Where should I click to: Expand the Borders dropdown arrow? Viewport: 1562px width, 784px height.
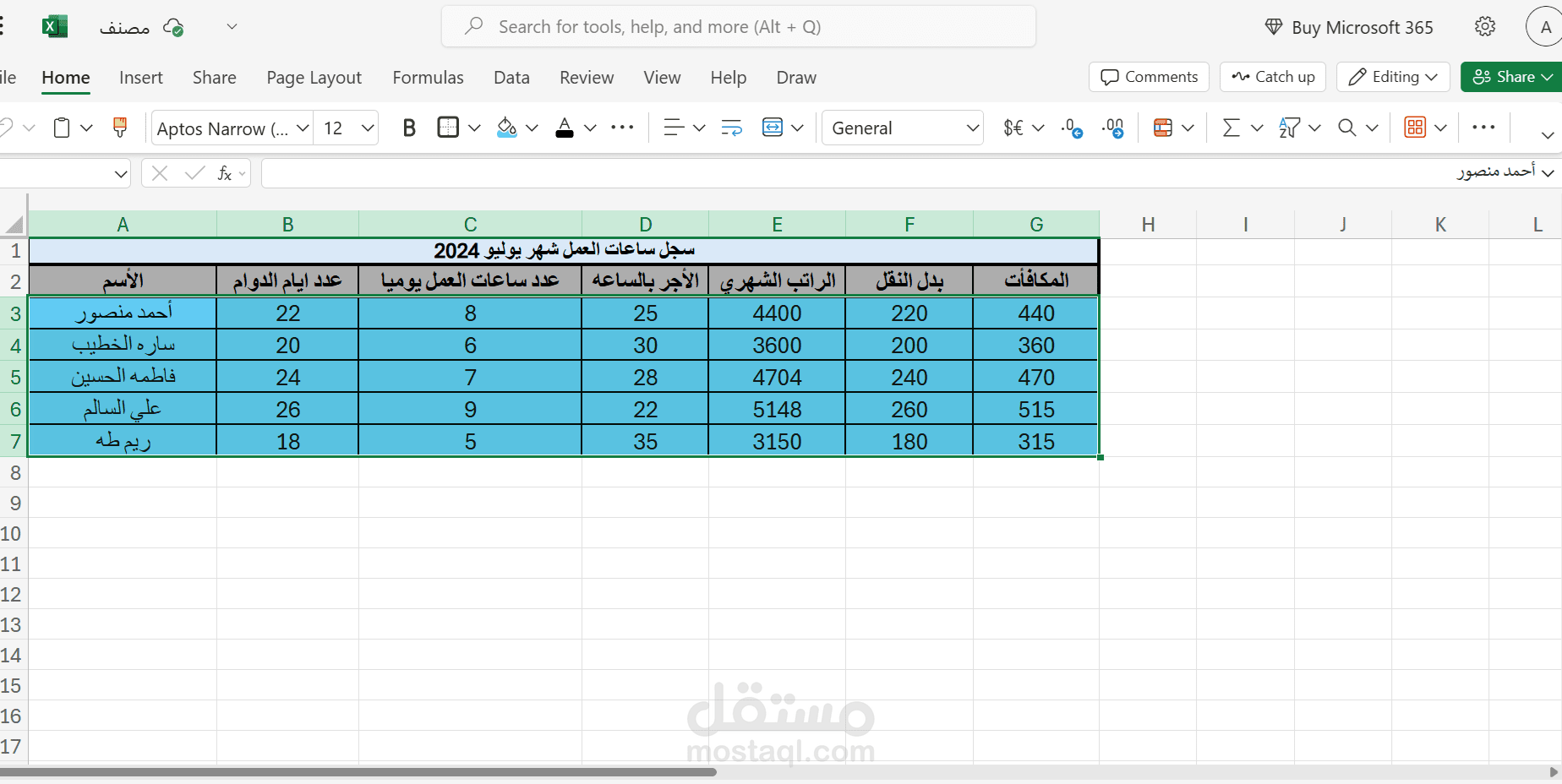(x=474, y=128)
